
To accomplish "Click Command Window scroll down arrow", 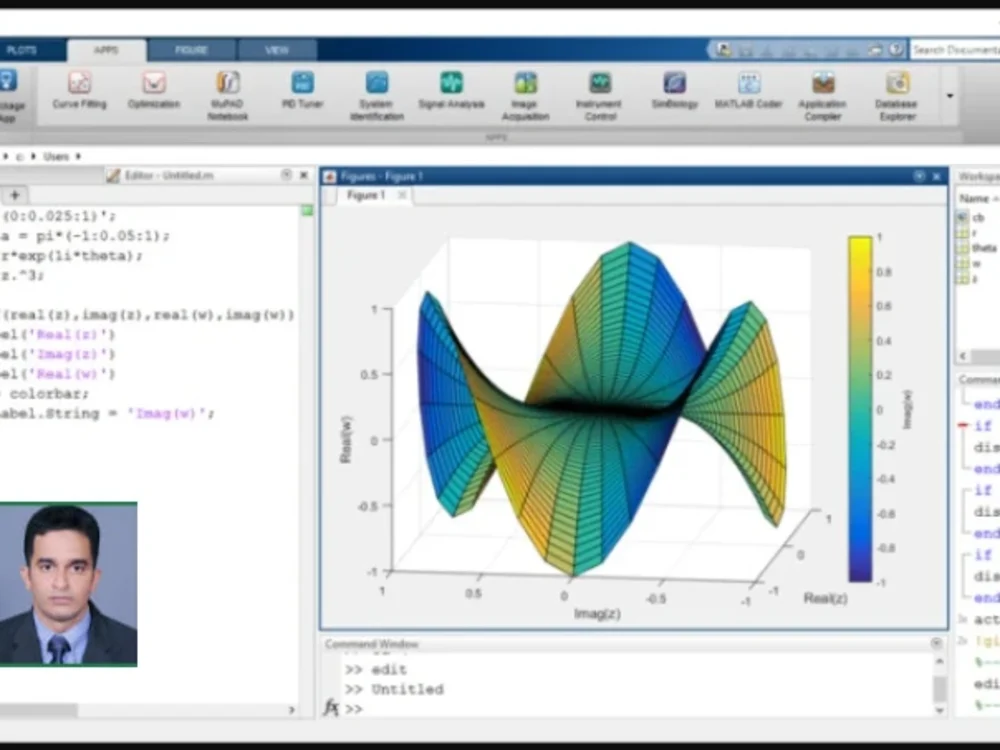I will 939,710.
